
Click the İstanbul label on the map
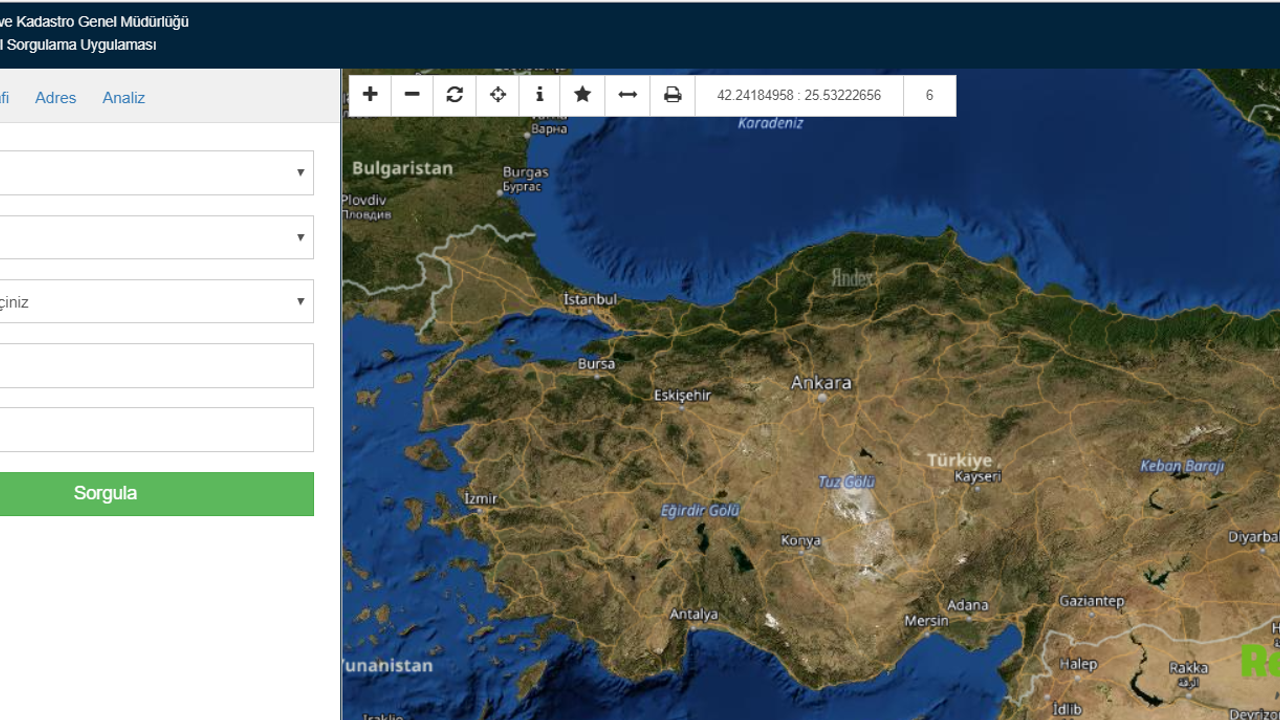[x=590, y=300]
